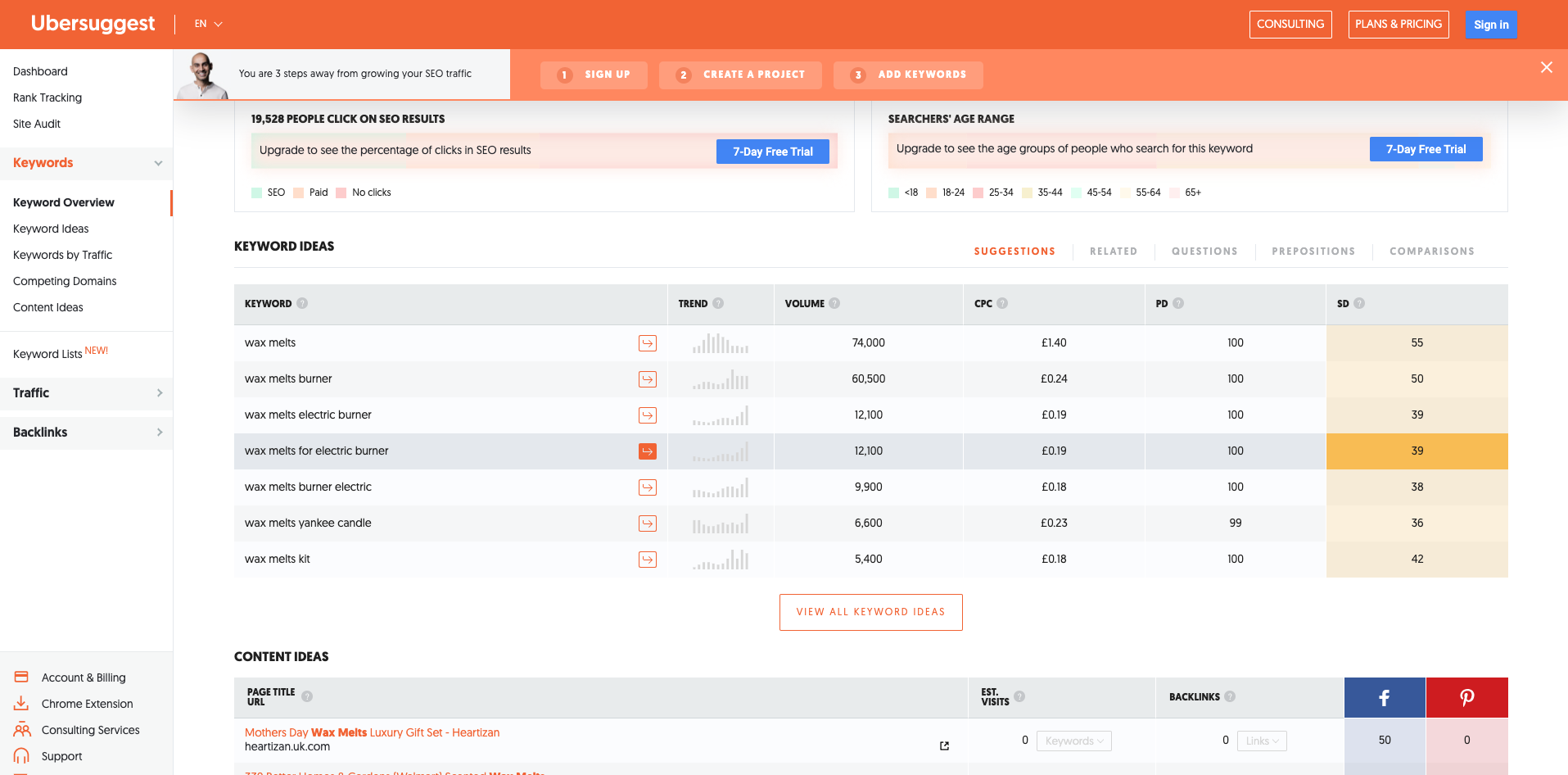Click 7-Day Free Trial in age range panel
This screenshot has width=1568, height=775.
pyautogui.click(x=1426, y=149)
